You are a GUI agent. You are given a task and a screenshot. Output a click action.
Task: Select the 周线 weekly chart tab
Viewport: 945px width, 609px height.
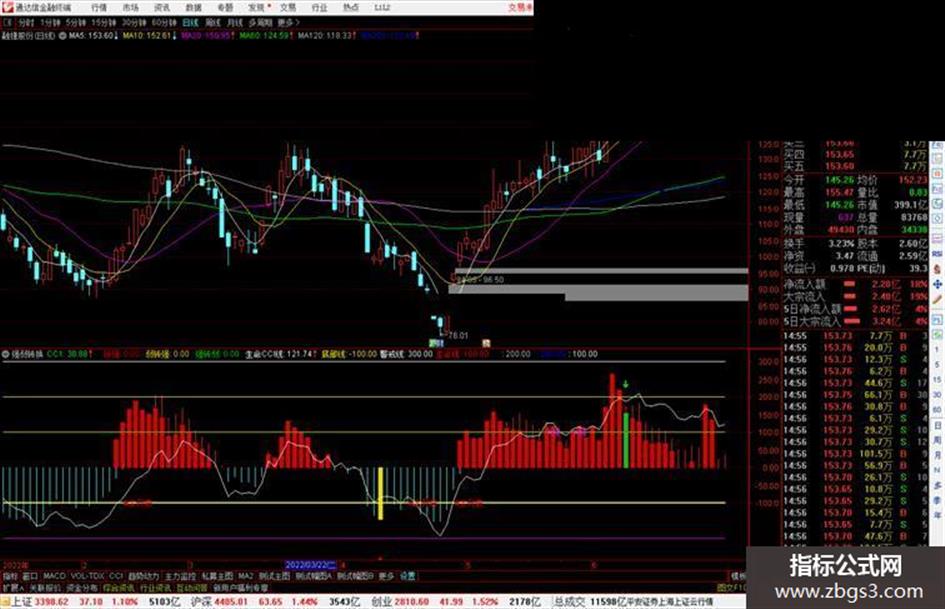click(x=213, y=22)
